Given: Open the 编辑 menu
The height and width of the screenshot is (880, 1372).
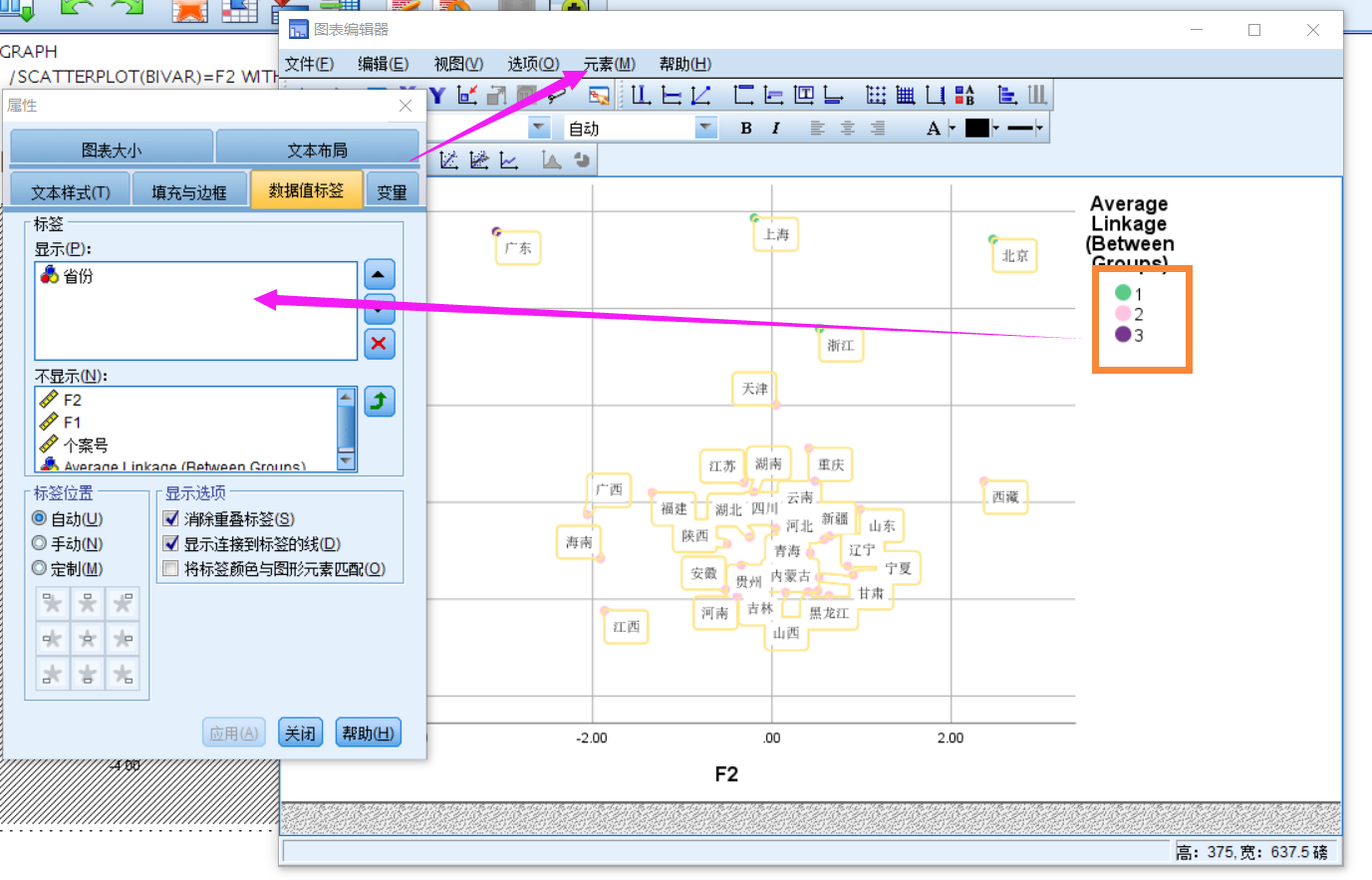Looking at the screenshot, I should (384, 64).
